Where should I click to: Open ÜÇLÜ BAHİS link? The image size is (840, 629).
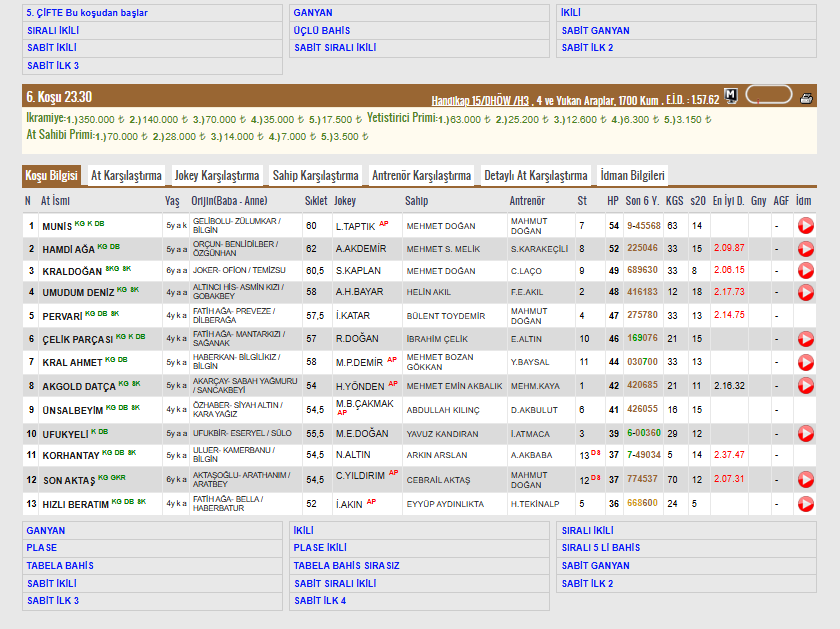click(x=321, y=31)
